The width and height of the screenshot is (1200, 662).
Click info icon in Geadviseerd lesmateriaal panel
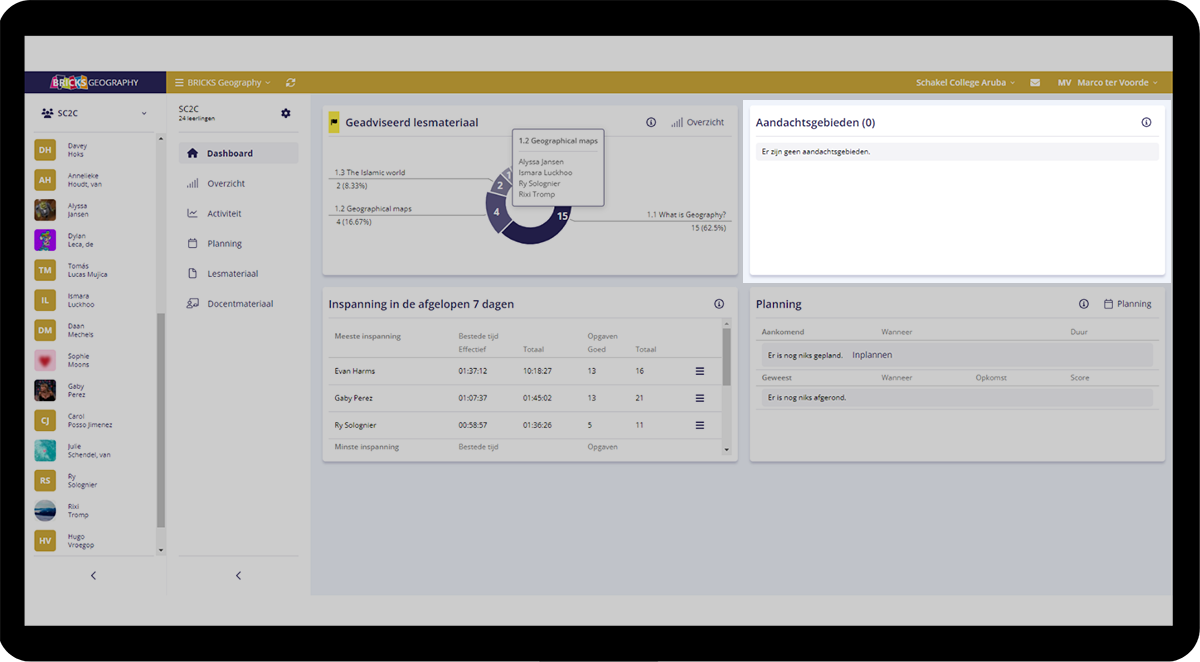coord(651,123)
